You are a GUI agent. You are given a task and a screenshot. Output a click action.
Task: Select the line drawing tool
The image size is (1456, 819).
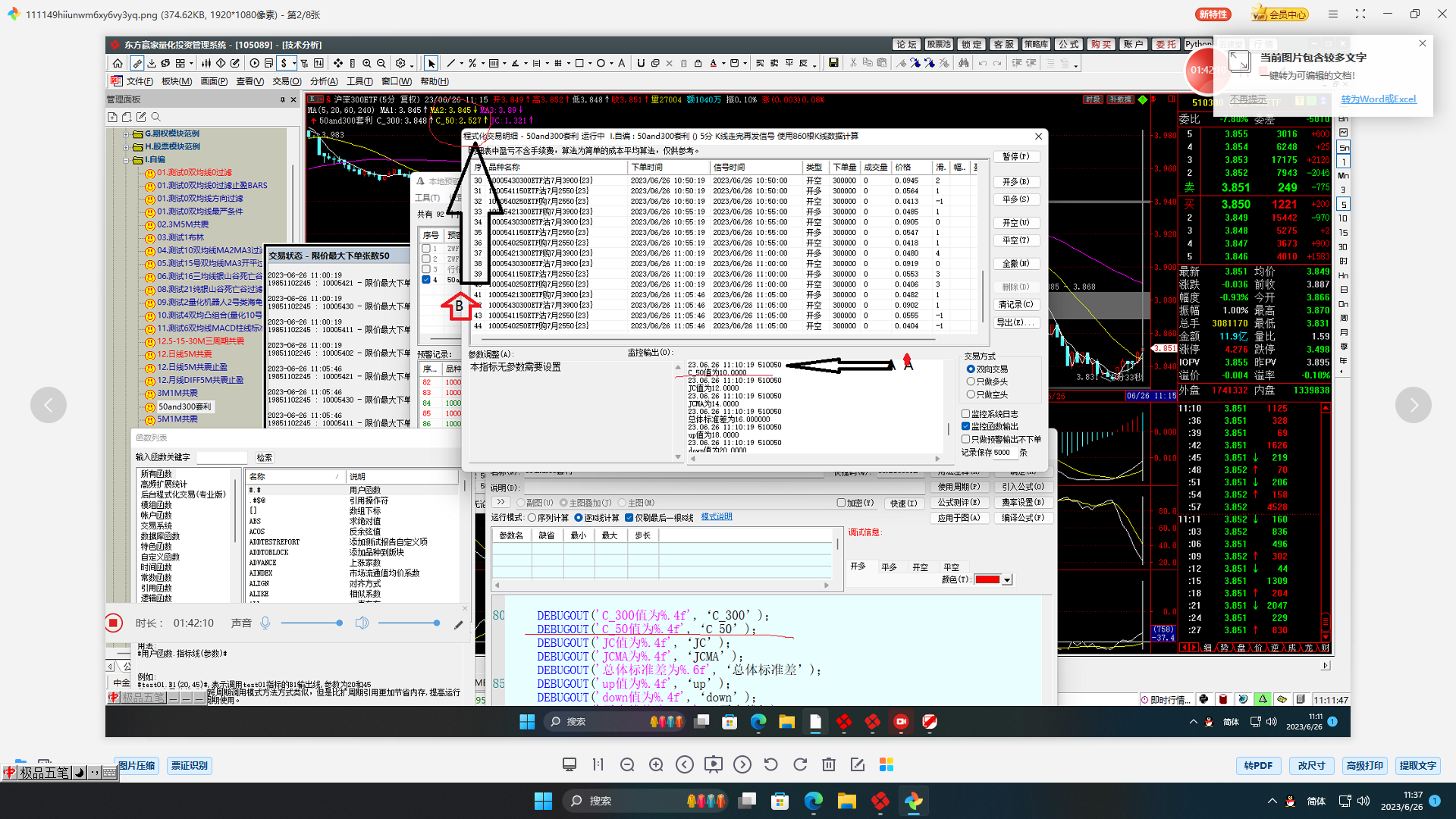451,64
